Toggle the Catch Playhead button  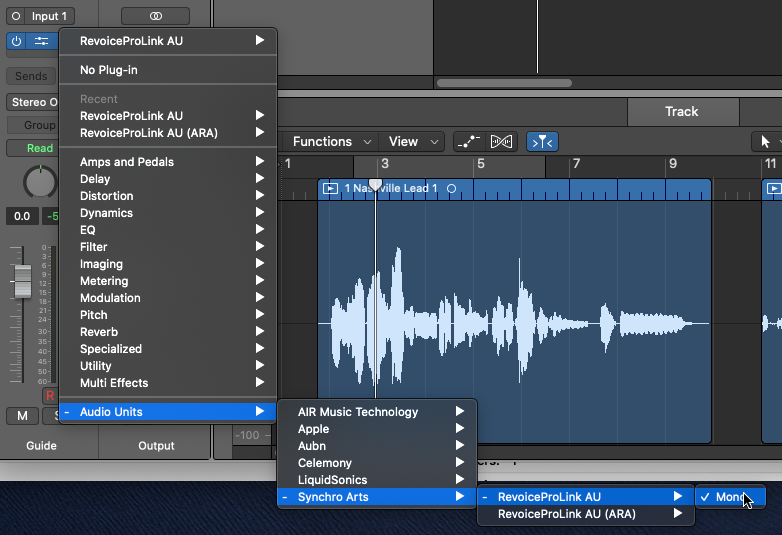(542, 142)
